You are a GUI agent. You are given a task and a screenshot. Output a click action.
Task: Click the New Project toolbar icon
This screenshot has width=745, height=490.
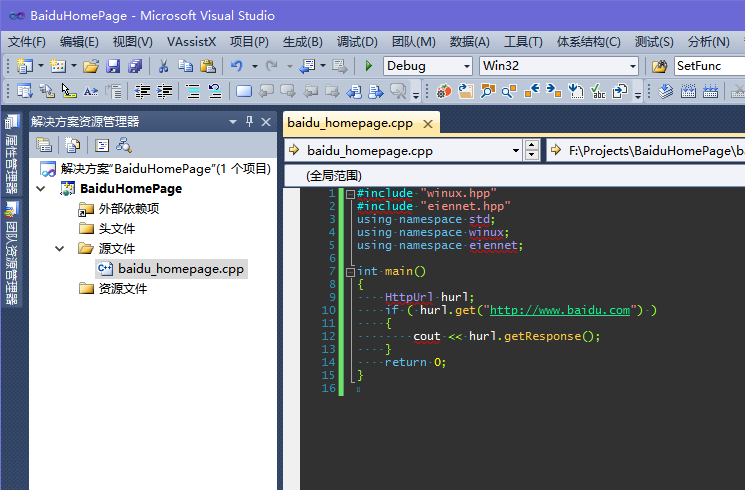pos(25,66)
